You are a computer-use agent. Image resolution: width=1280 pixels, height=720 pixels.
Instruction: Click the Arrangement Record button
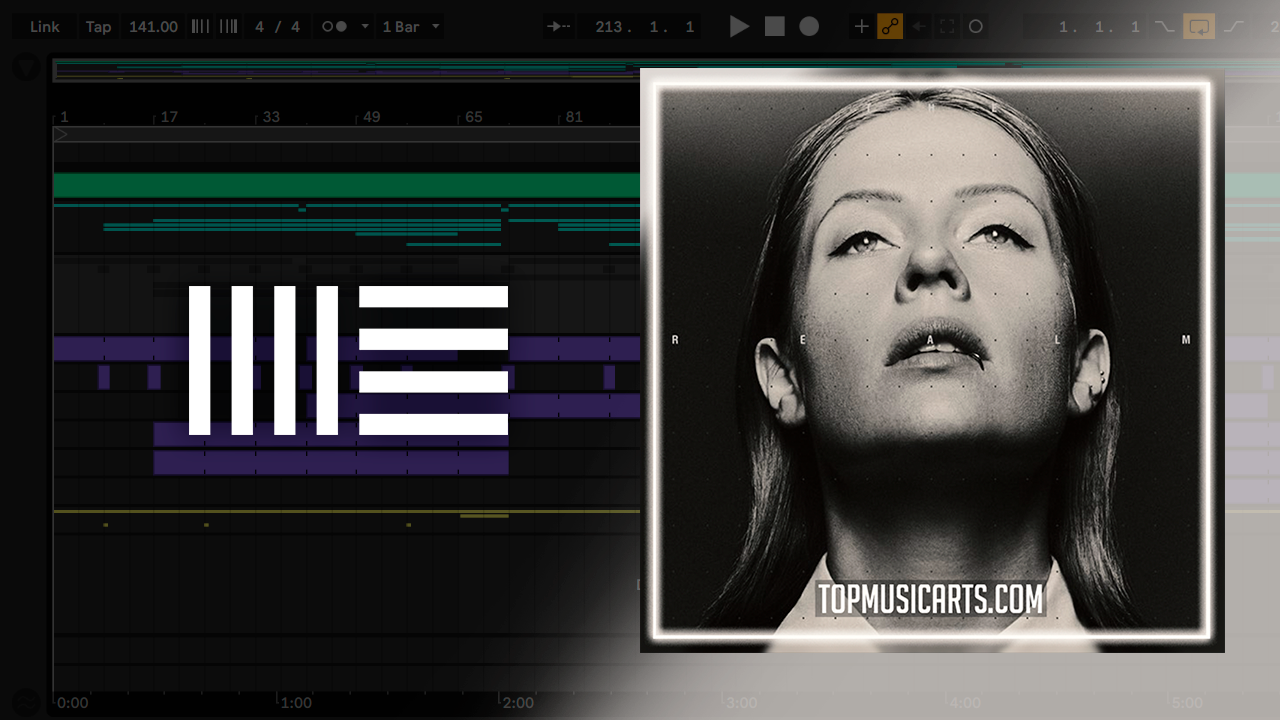[809, 27]
